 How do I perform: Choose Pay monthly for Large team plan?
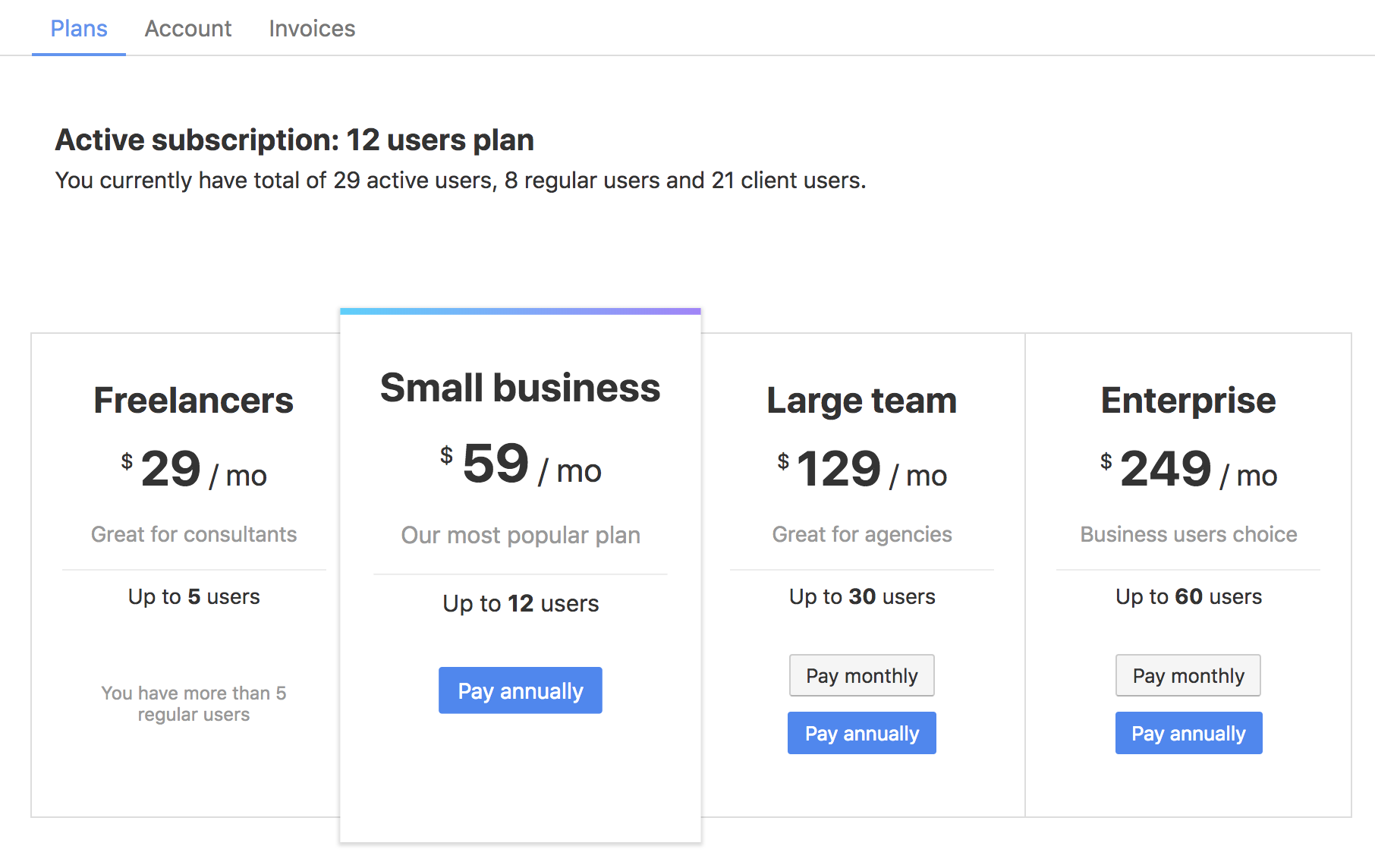pos(861,675)
